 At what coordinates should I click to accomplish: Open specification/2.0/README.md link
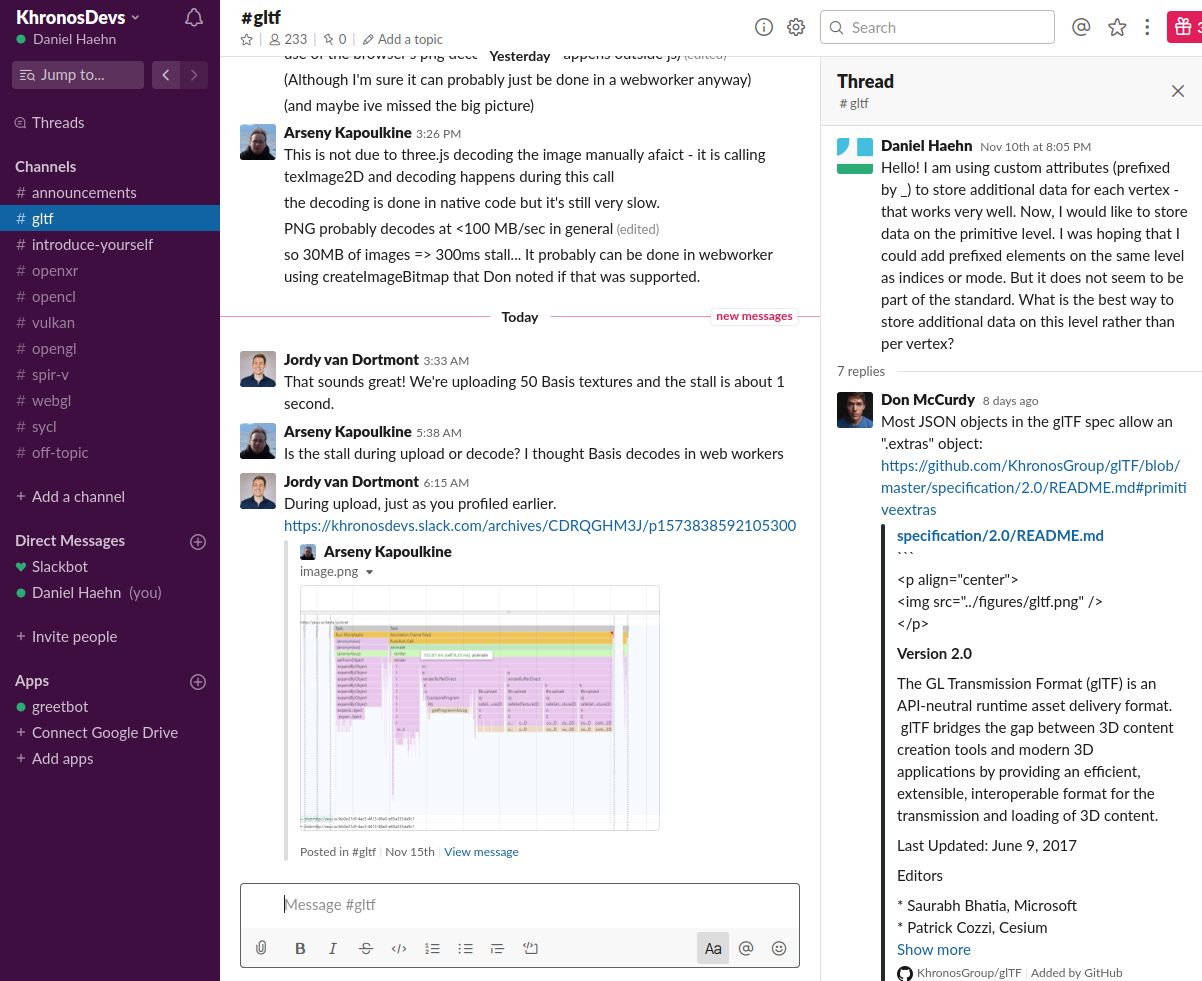point(1000,535)
